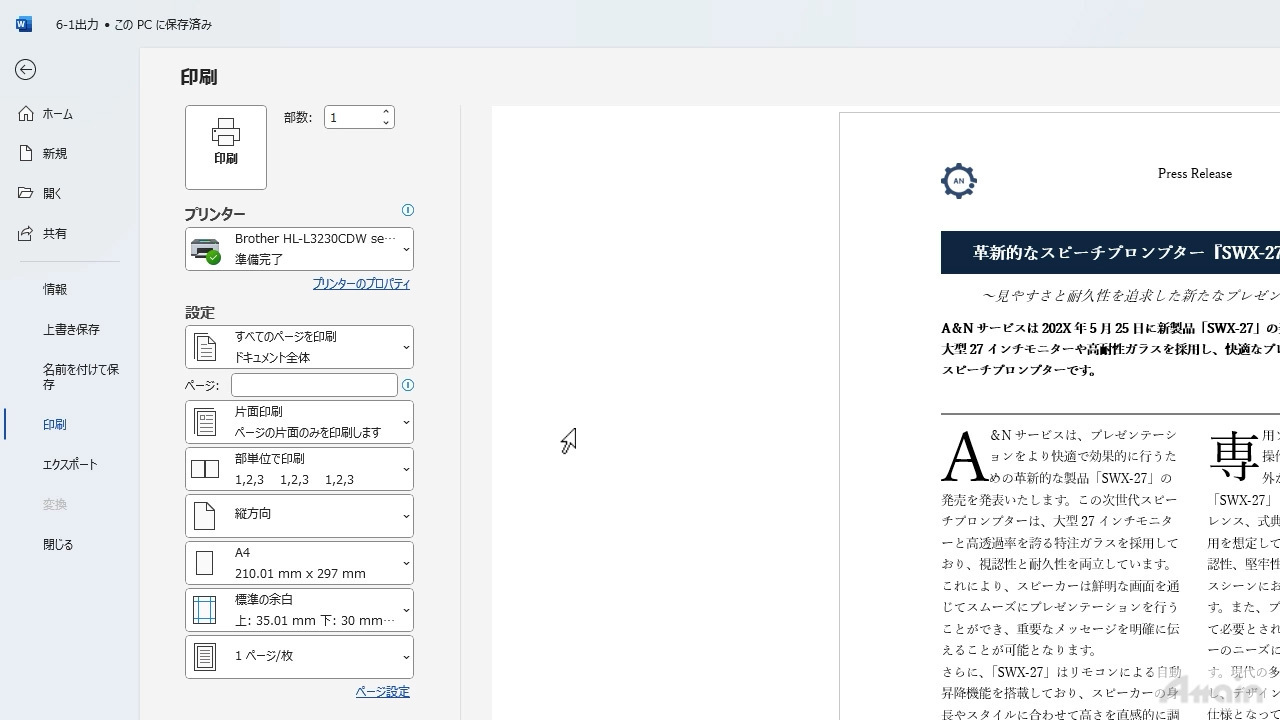The width and height of the screenshot is (1280, 720).
Task: Click the pages per sheet icon
Action: [x=205, y=657]
